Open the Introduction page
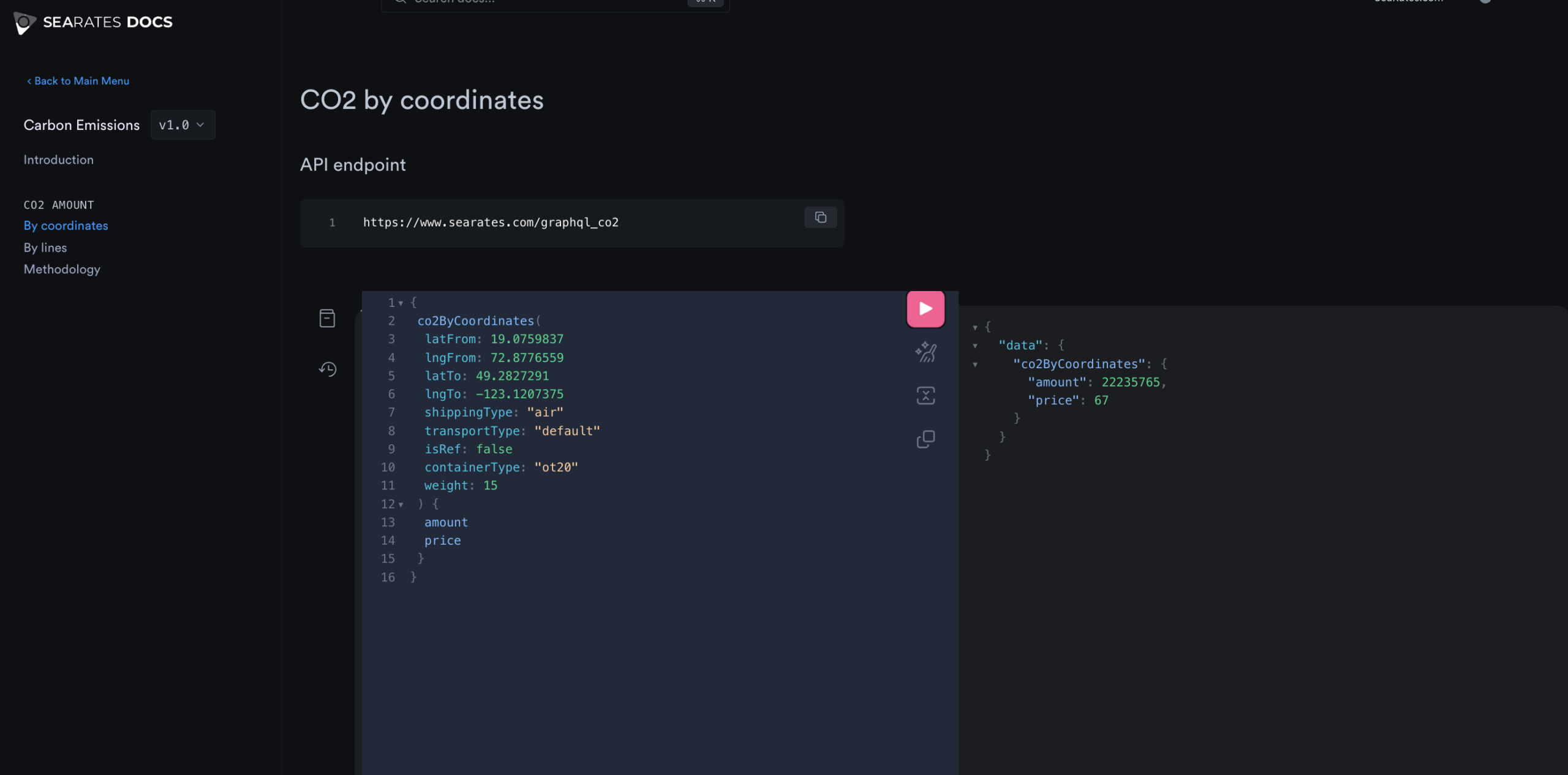The height and width of the screenshot is (775, 1568). pyautogui.click(x=59, y=160)
